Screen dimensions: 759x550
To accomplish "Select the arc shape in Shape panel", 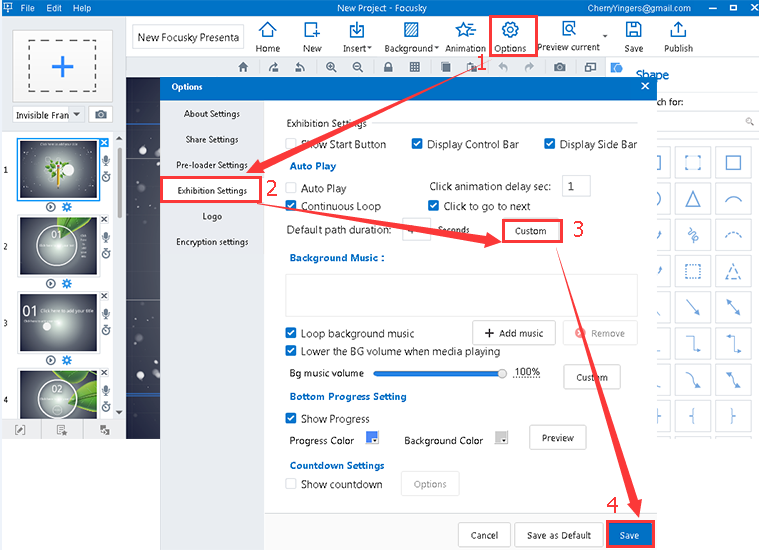I will coord(733,199).
